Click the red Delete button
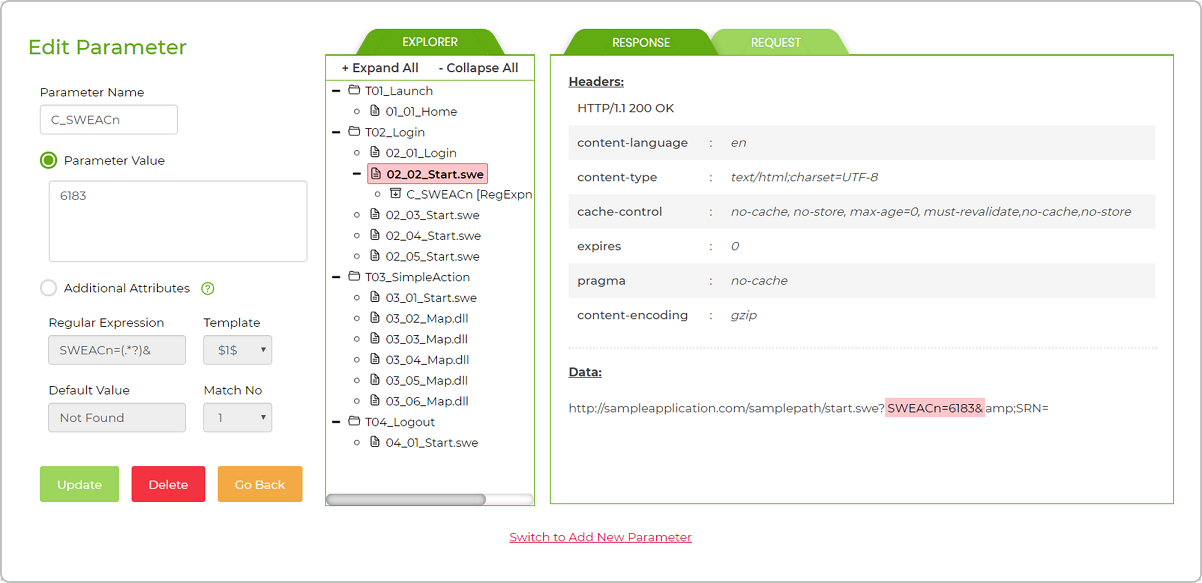This screenshot has height=583, width=1202. tap(168, 484)
